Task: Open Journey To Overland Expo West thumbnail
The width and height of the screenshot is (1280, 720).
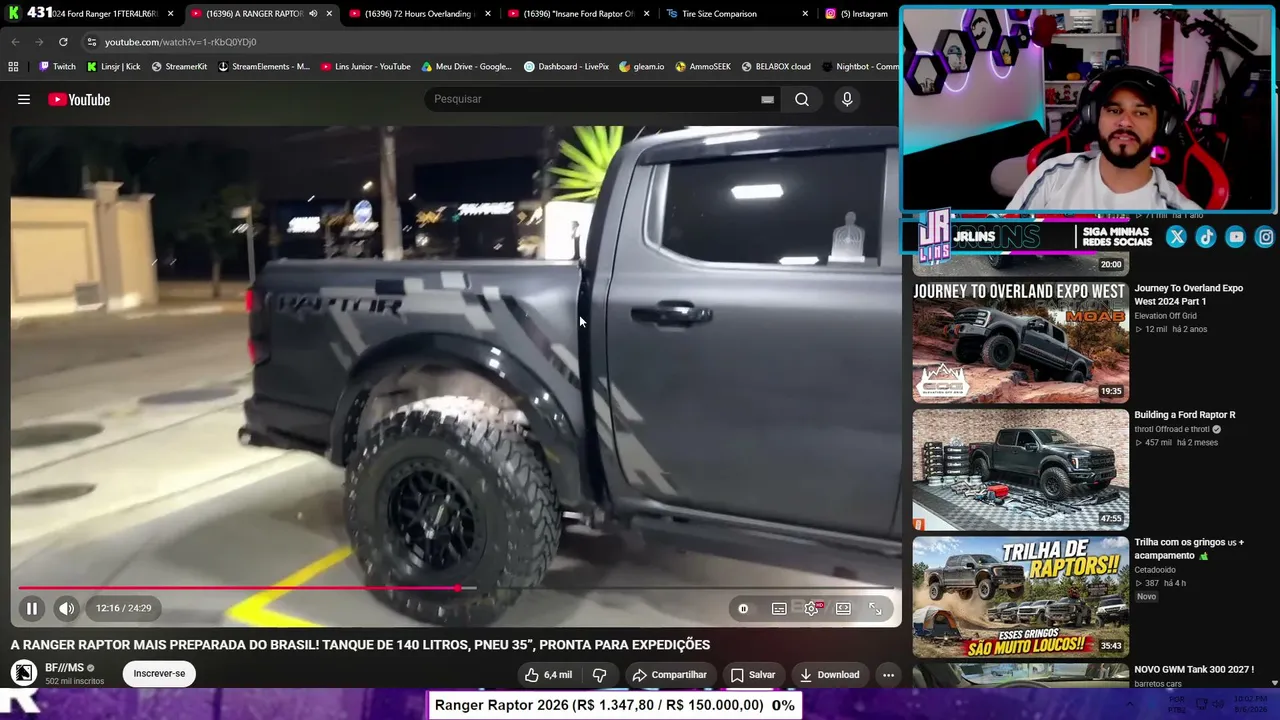Action: click(x=1020, y=342)
